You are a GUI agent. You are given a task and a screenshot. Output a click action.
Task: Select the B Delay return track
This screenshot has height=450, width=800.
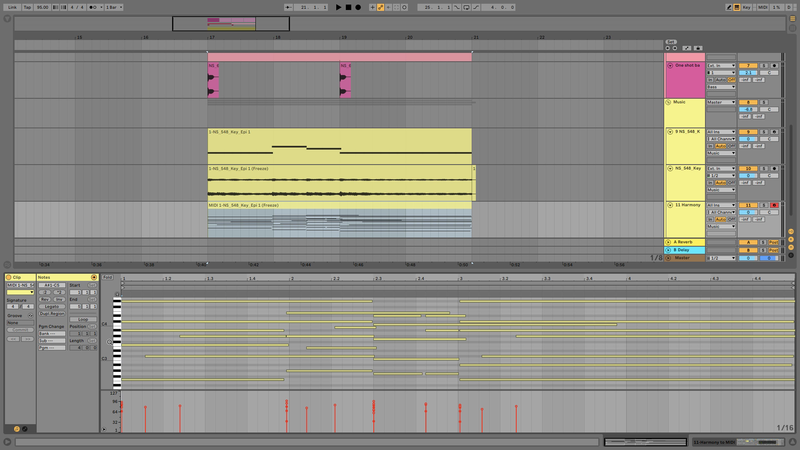click(685, 250)
